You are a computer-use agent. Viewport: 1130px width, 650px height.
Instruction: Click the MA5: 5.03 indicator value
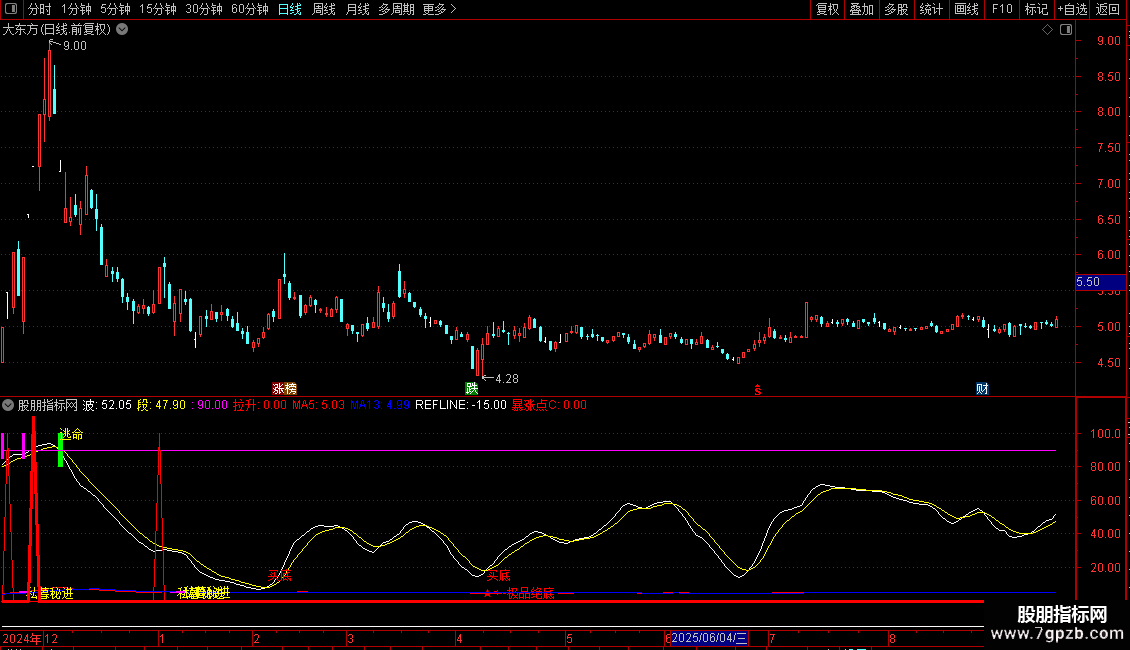(x=319, y=405)
